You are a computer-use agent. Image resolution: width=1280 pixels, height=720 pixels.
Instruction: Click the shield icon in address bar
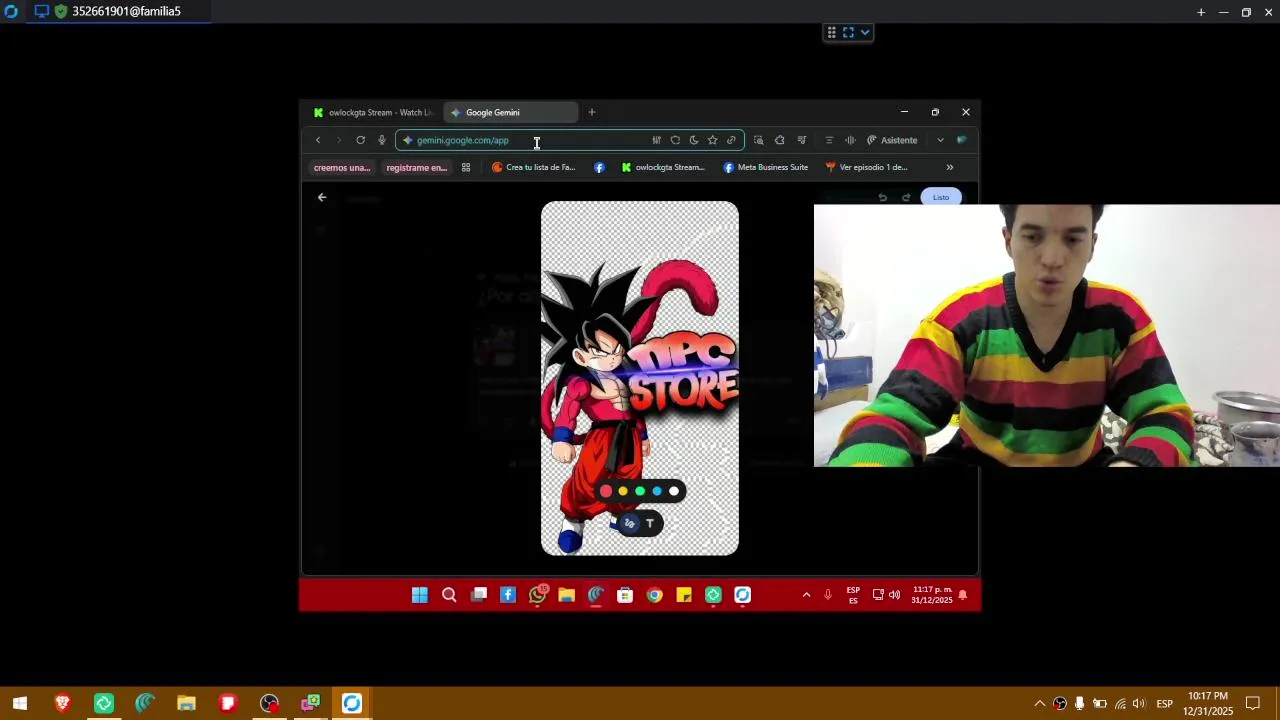click(x=675, y=140)
